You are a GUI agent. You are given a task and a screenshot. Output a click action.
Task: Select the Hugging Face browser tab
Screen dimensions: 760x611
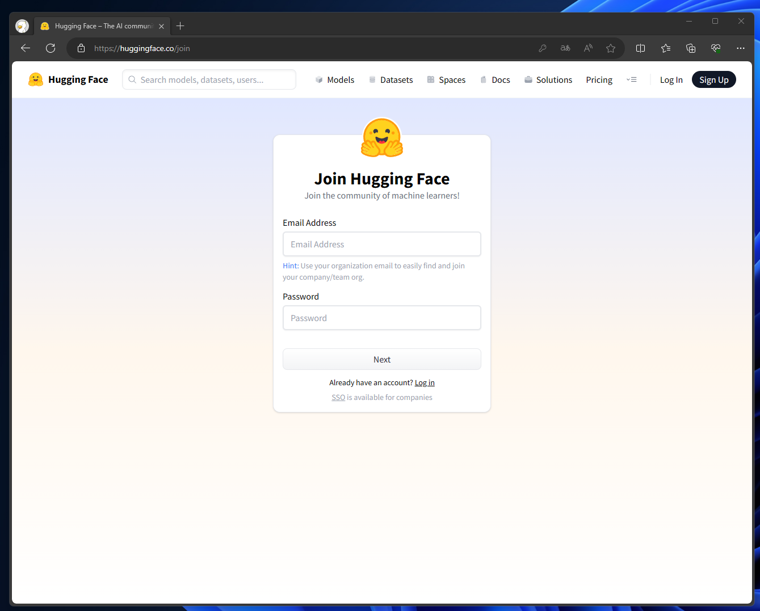pyautogui.click(x=102, y=26)
